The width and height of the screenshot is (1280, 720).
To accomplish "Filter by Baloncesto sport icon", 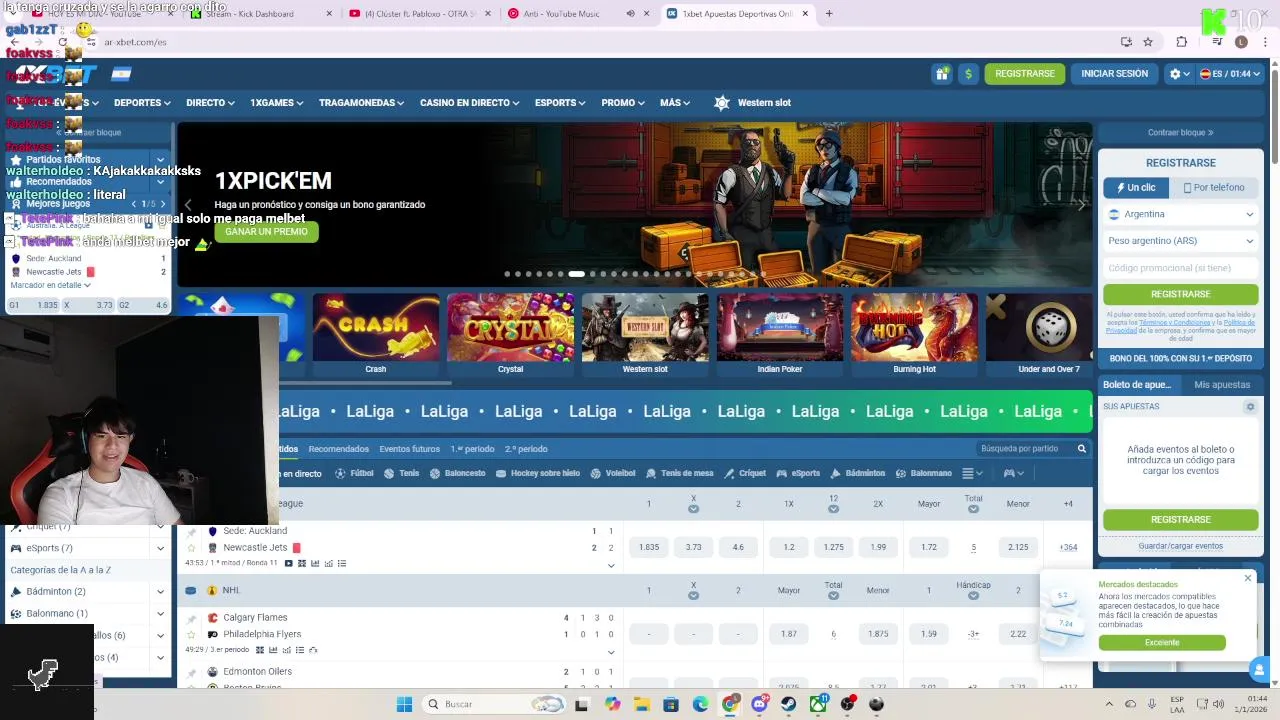I will [457, 473].
